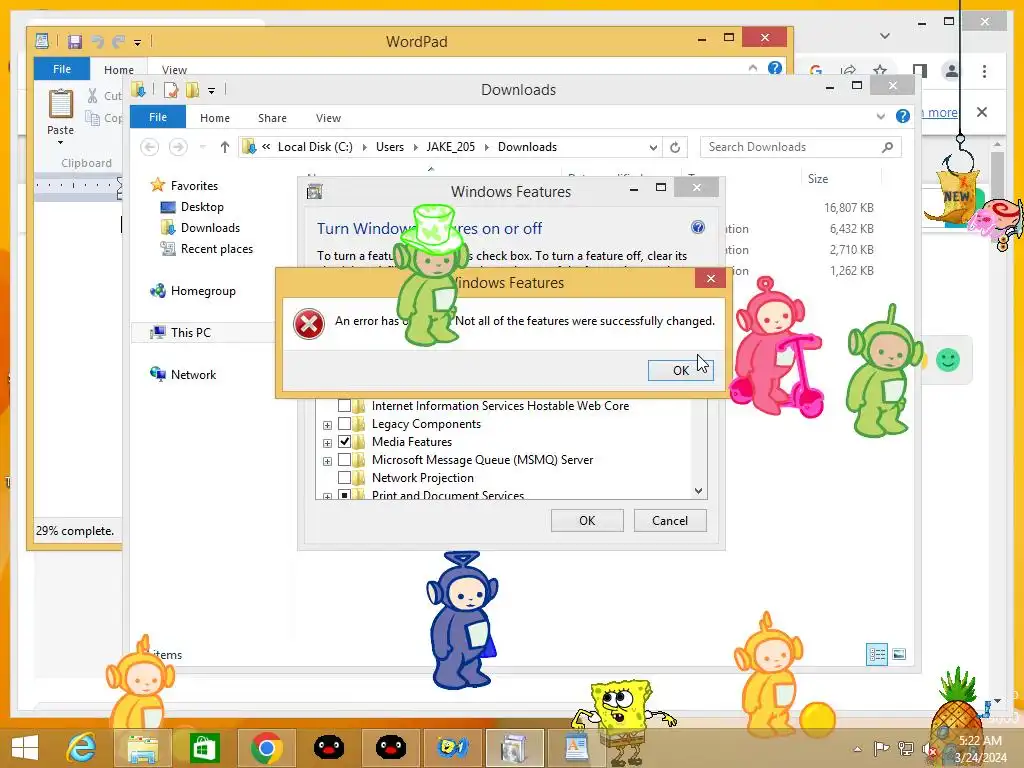Click the explorer Forward arrow button

pos(178,147)
